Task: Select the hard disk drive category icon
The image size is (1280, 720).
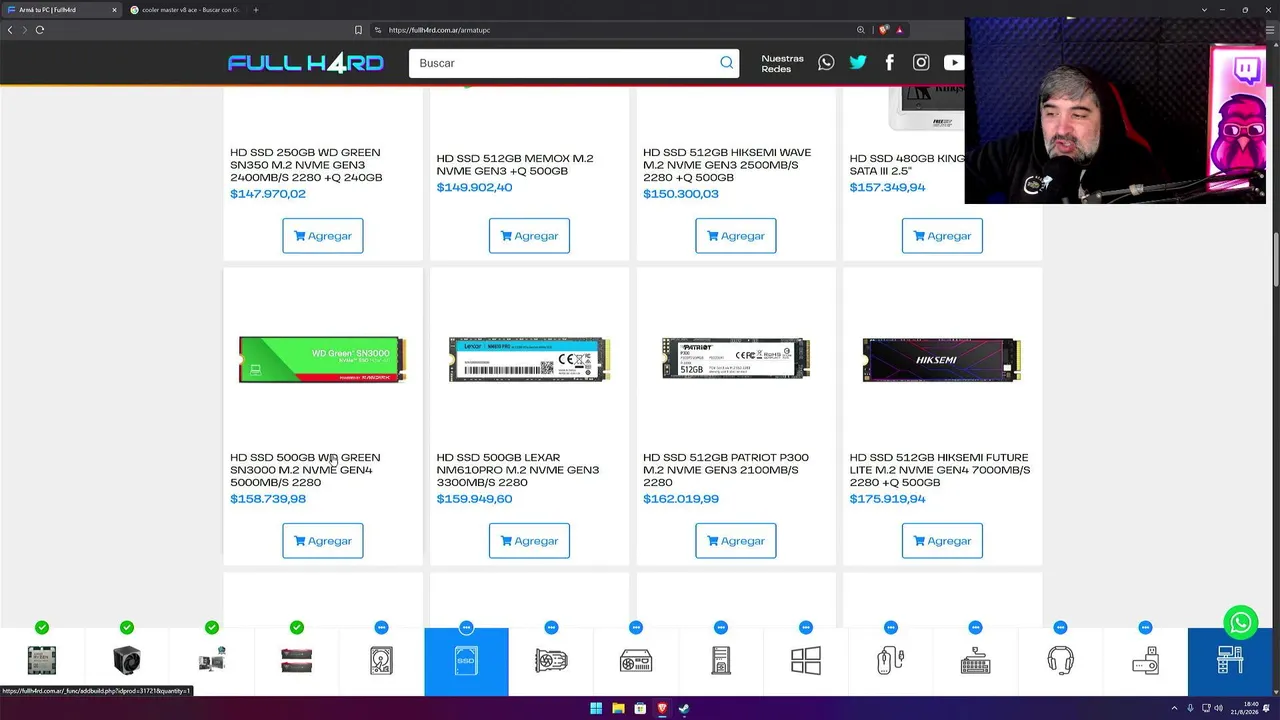Action: click(x=381, y=660)
